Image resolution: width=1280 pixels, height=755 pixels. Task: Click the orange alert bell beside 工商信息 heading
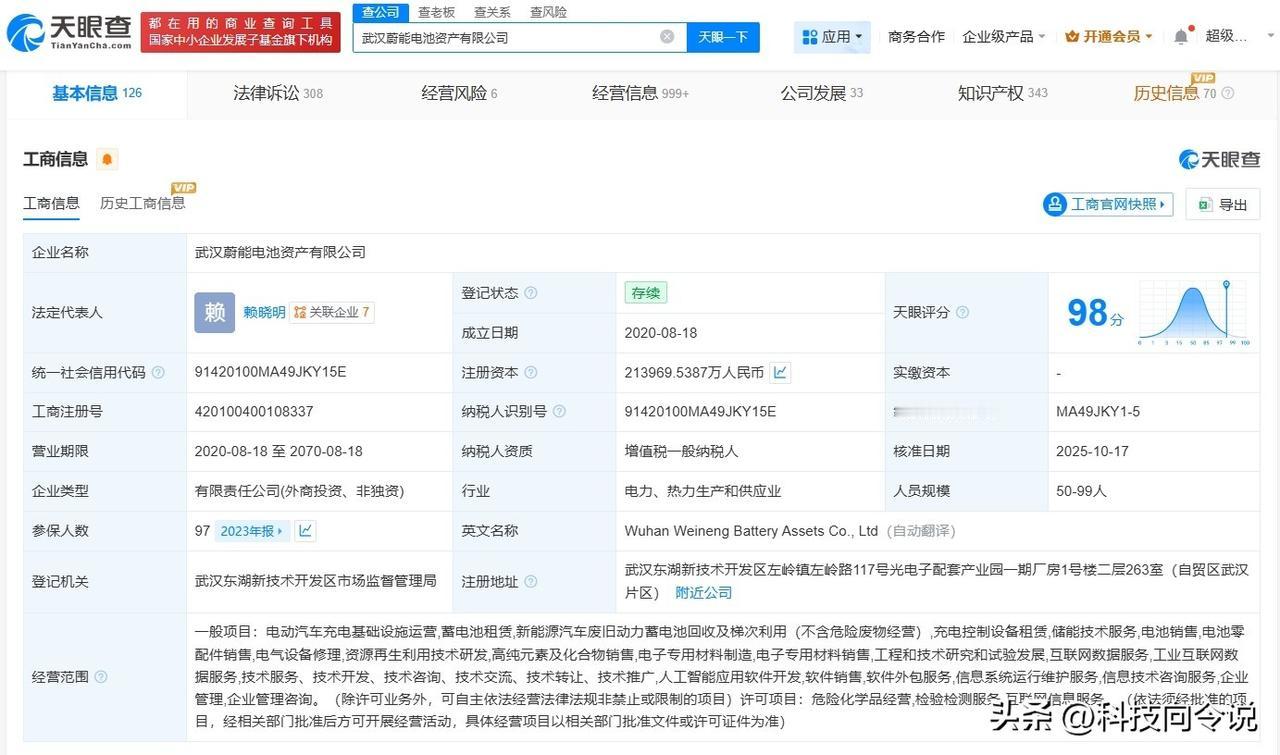tap(107, 159)
